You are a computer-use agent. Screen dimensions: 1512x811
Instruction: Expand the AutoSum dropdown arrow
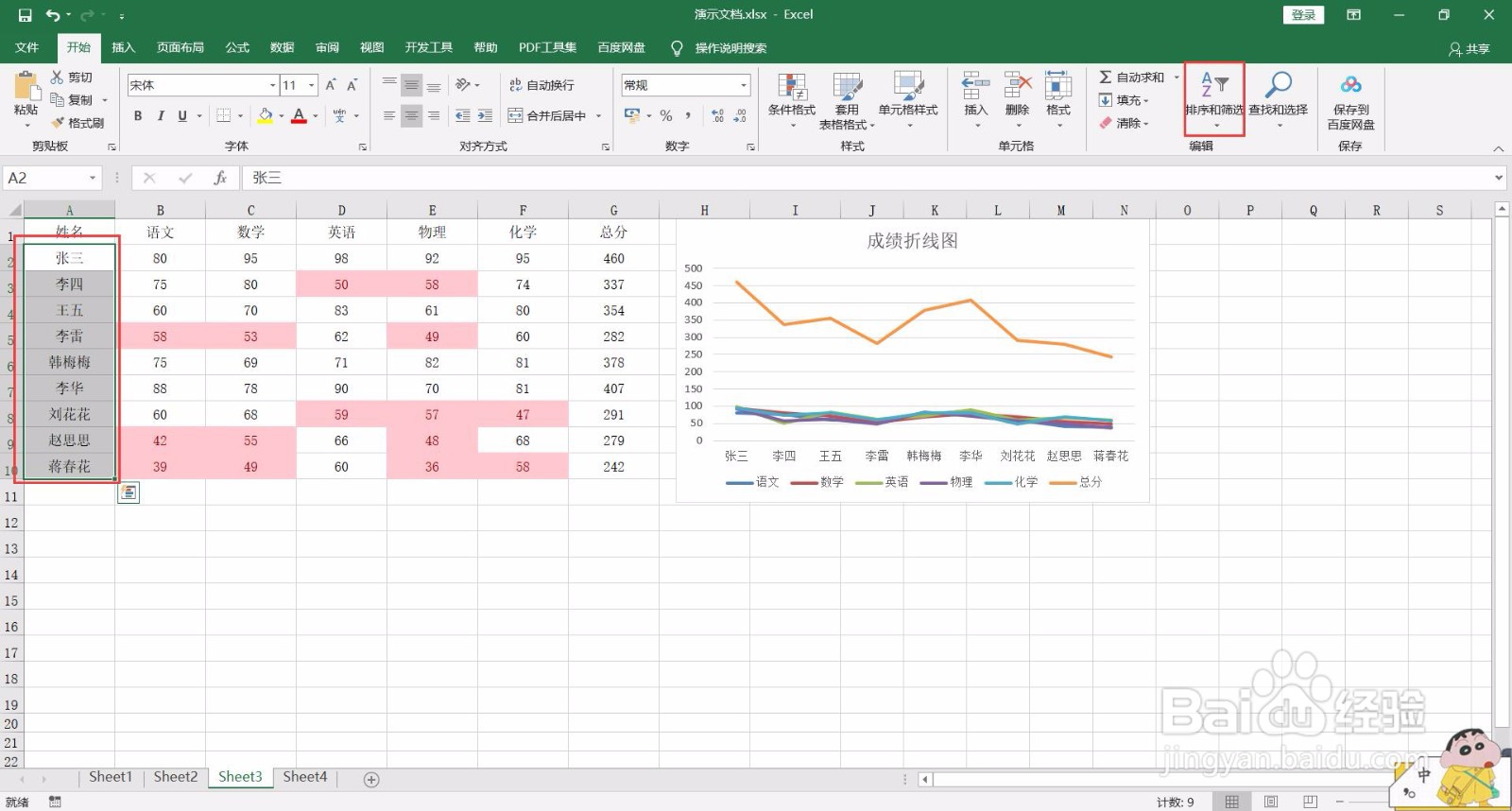1177,78
